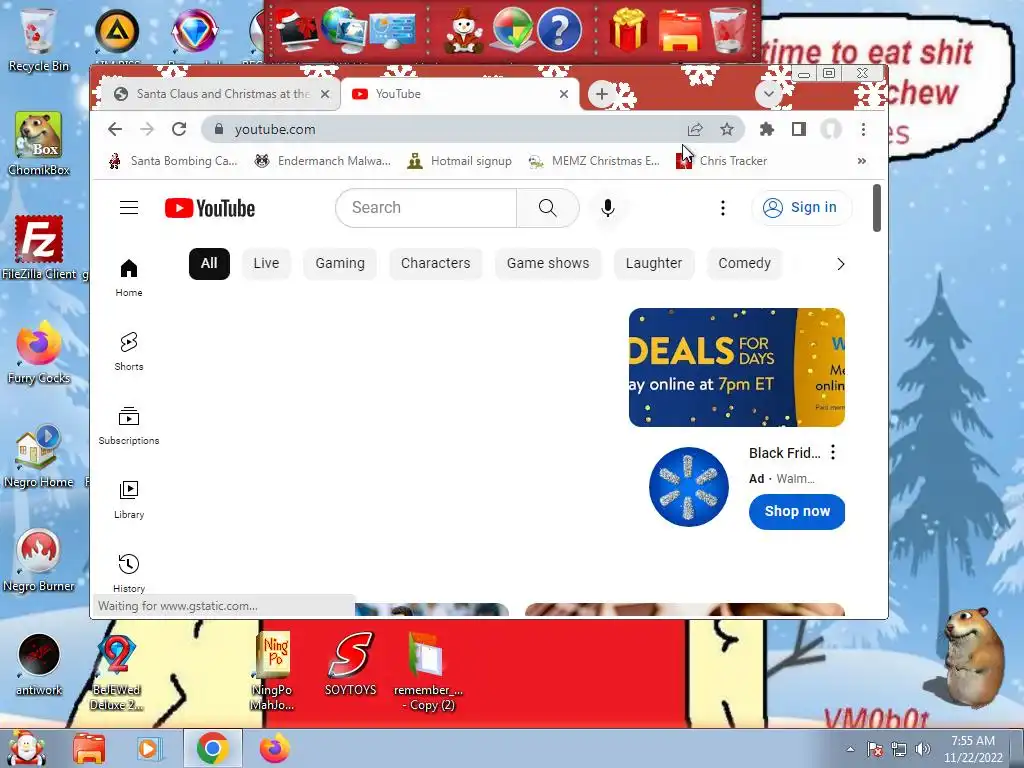Open FileZilla Client desktop icon
The width and height of the screenshot is (1024, 768).
(x=39, y=248)
